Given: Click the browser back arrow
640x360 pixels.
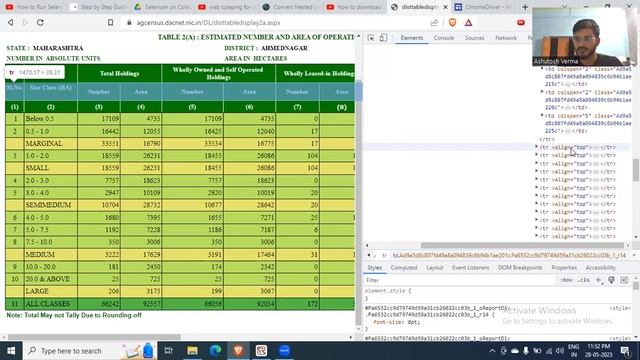Looking at the screenshot, I should (11, 23).
